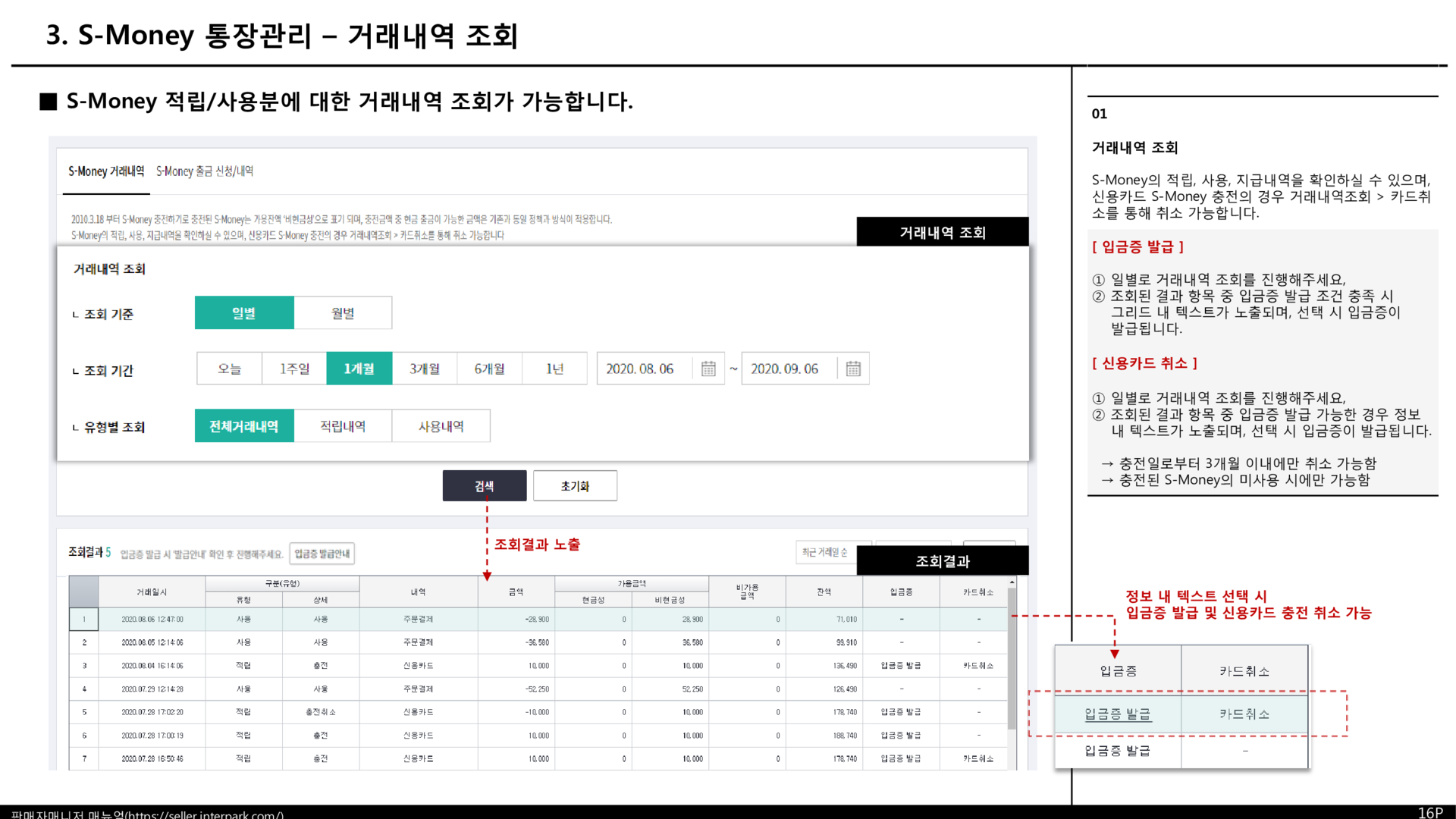1456x819 pixels.
Task: Choose the 1년 period option
Action: click(x=555, y=369)
